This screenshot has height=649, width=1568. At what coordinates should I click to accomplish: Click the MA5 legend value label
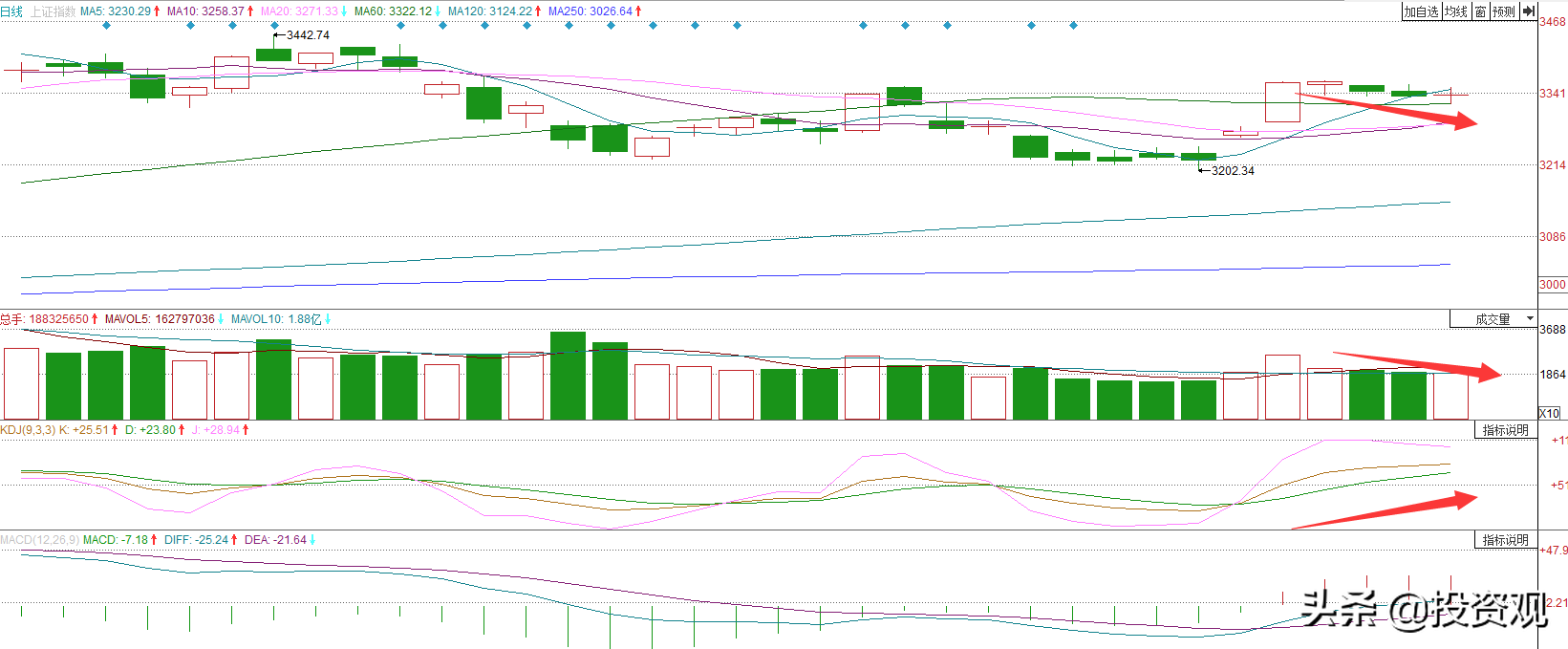pyautogui.click(x=115, y=11)
